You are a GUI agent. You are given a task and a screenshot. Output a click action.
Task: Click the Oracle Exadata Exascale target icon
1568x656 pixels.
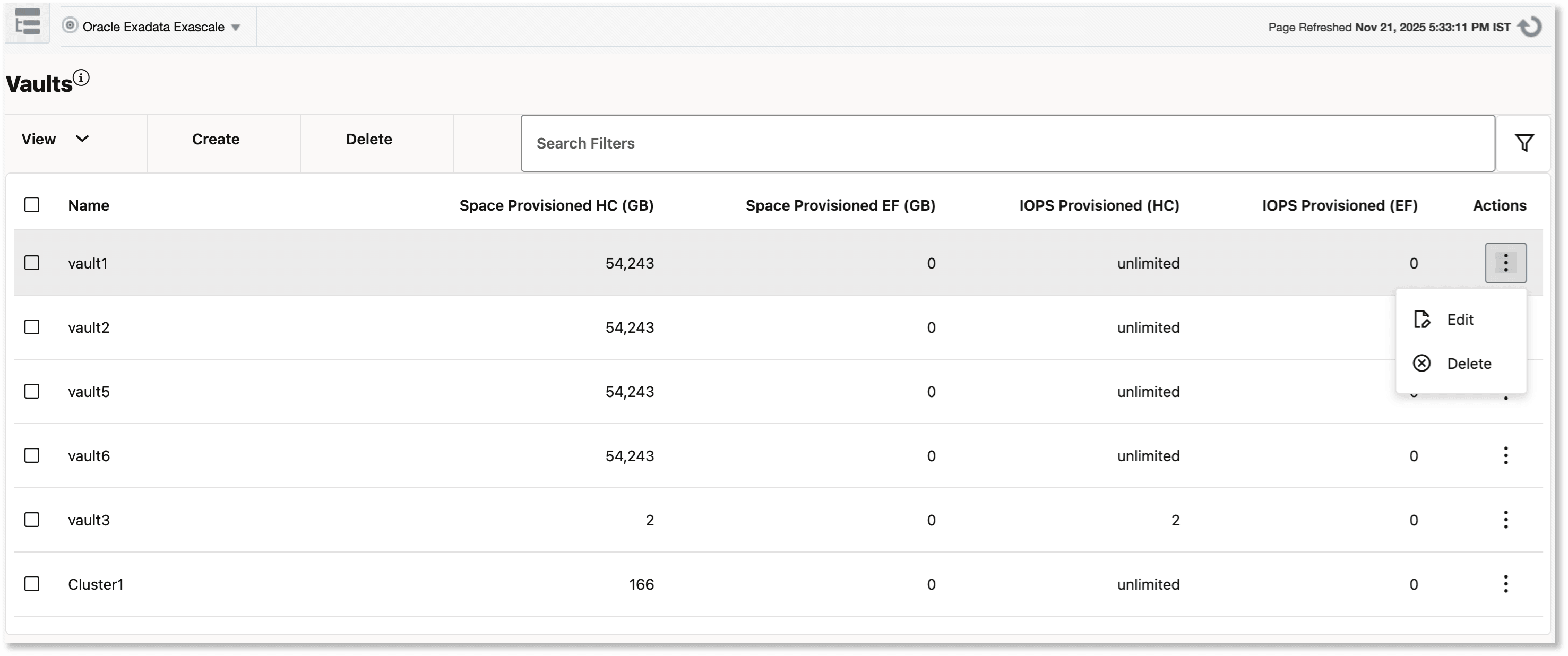pos(70,25)
